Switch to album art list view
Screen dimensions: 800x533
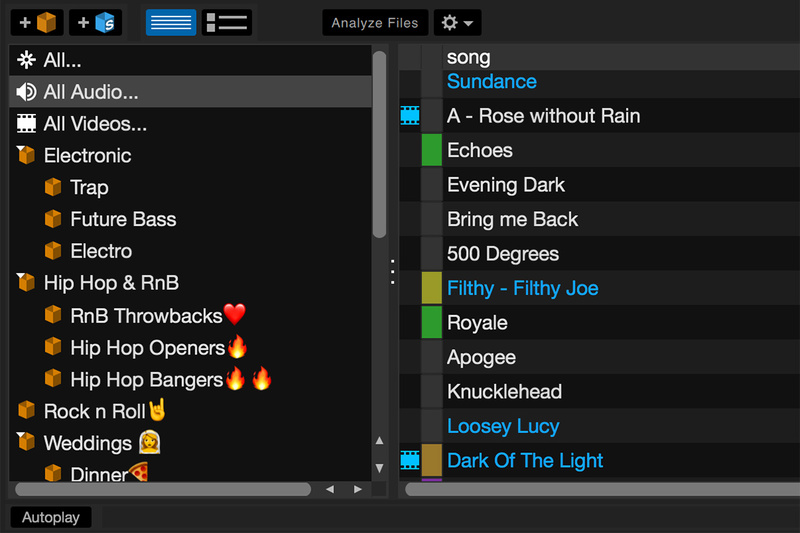click(x=227, y=22)
